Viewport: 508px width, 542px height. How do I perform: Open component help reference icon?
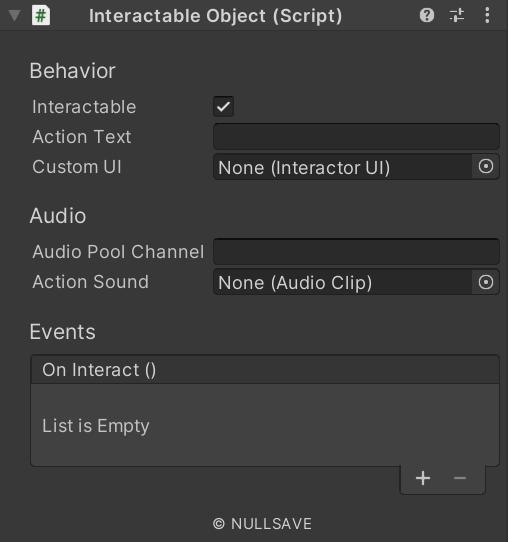pos(427,15)
